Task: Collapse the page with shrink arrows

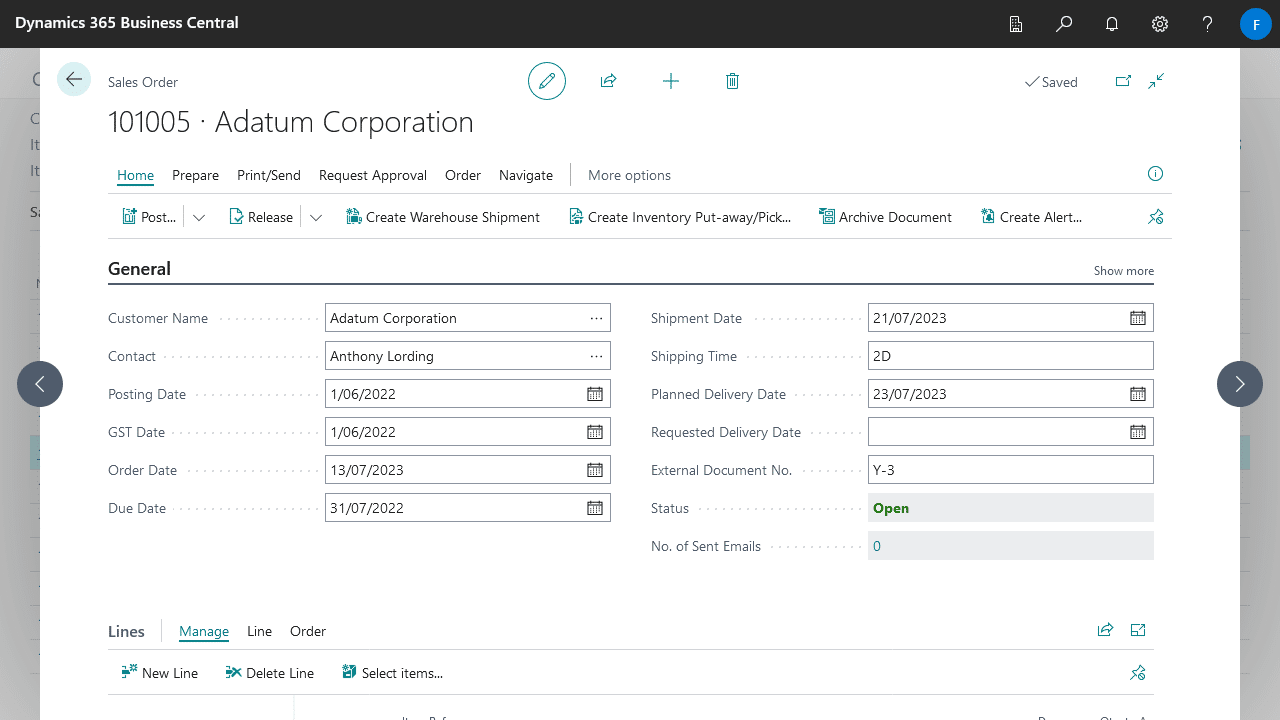Action: coord(1156,81)
